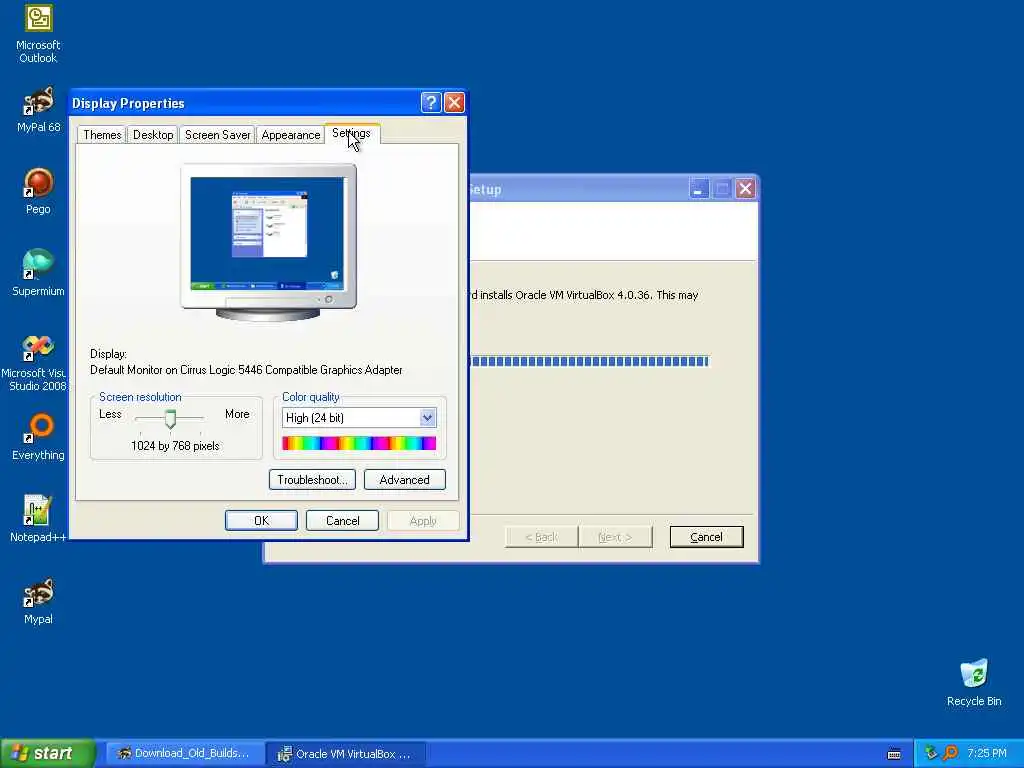Open the Start menu

(48, 753)
